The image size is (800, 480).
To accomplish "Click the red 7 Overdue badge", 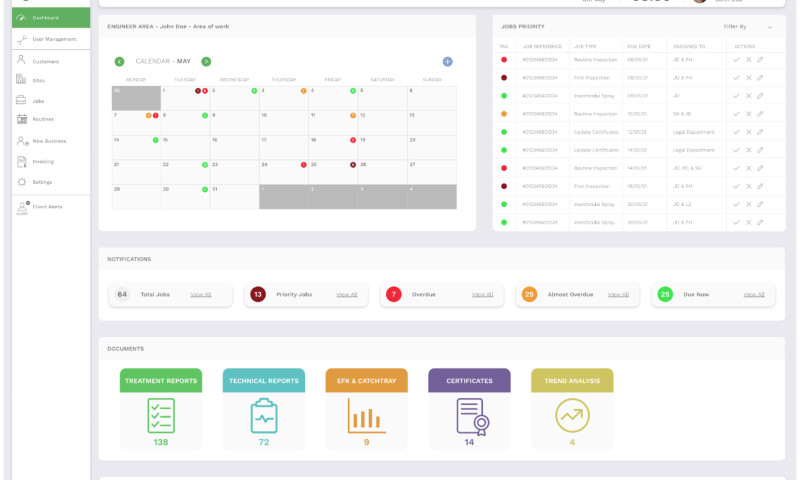I will click(x=393, y=294).
